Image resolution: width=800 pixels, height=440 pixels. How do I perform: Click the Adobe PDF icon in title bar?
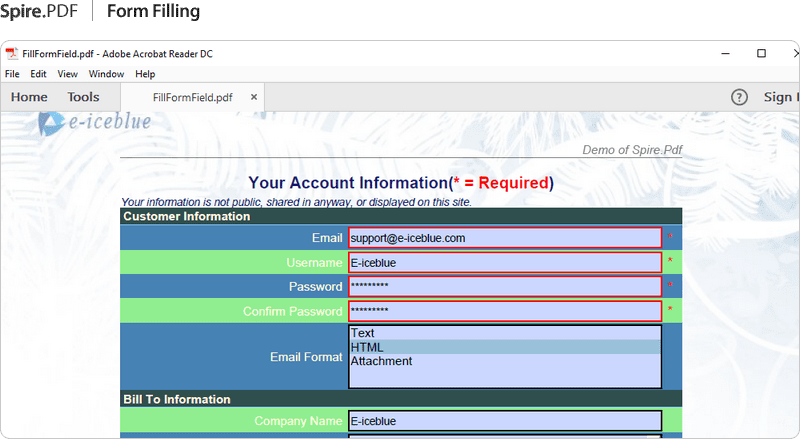(11, 54)
